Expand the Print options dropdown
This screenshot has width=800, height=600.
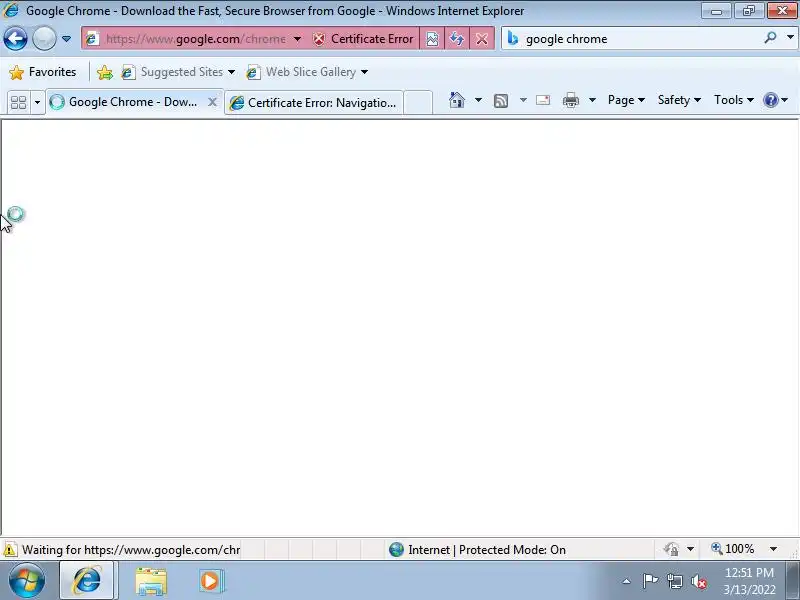pyautogui.click(x=592, y=100)
